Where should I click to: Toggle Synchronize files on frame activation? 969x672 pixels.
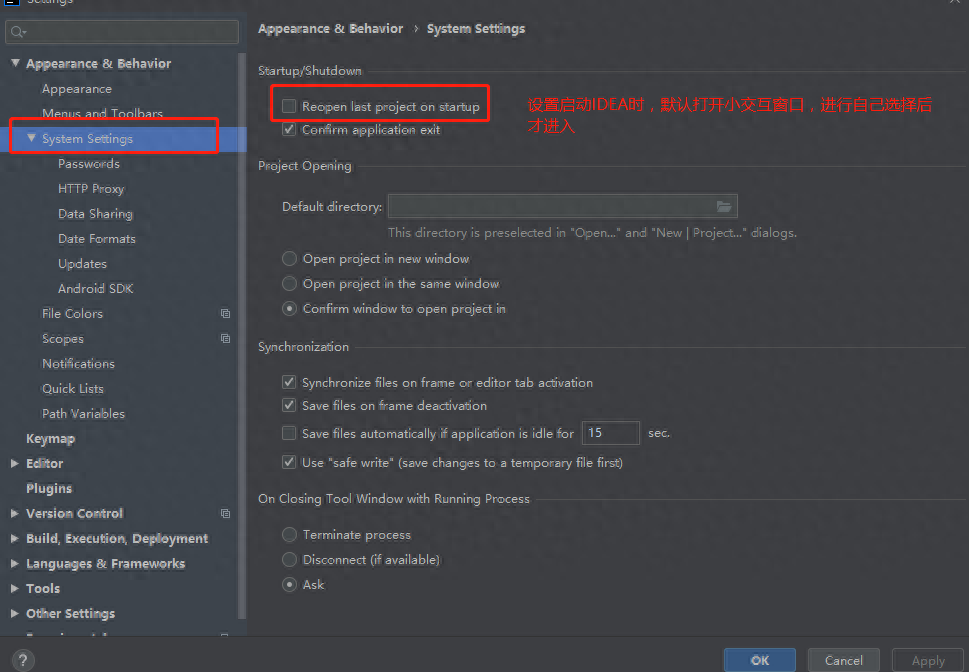289,382
